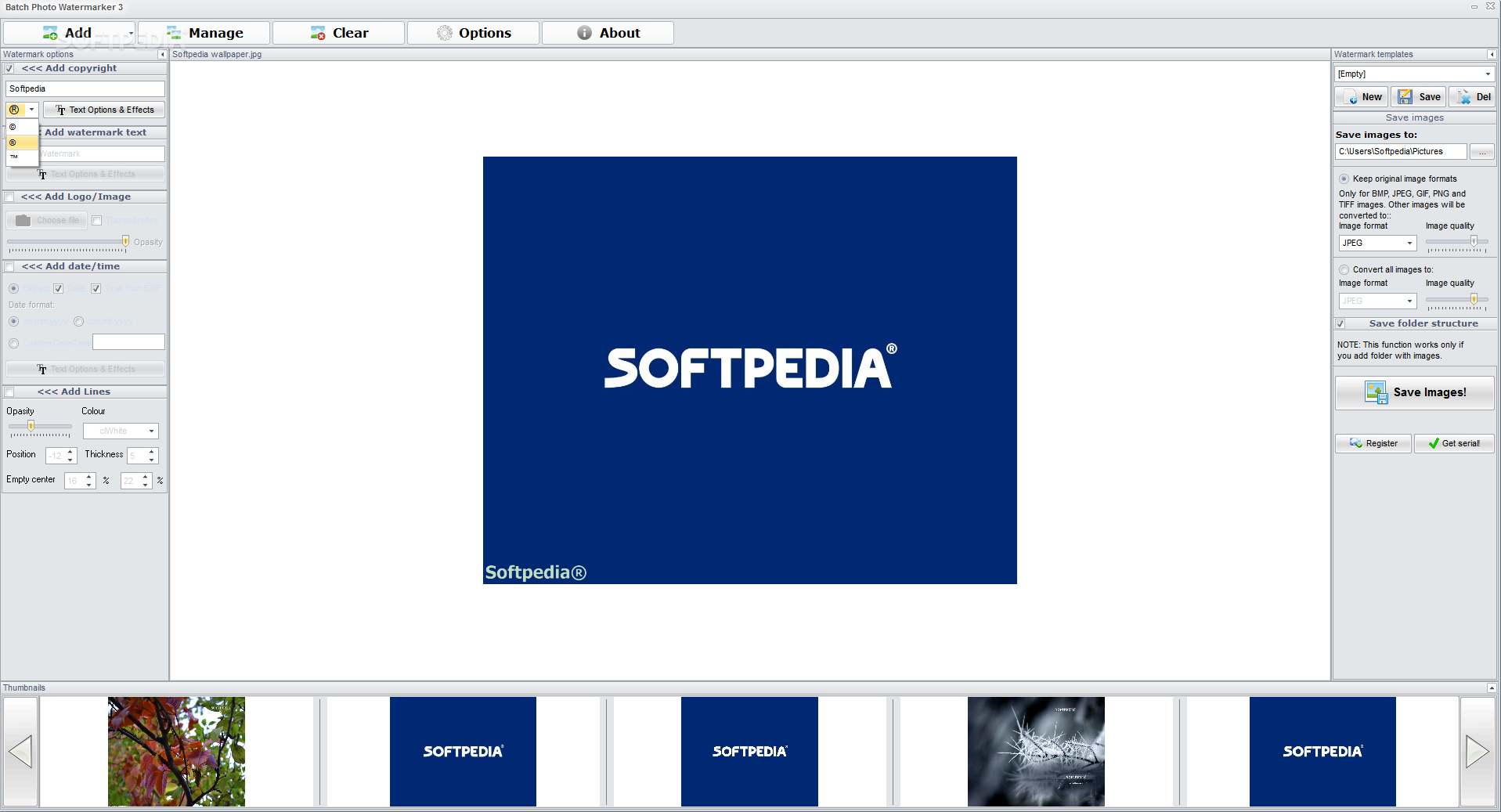The width and height of the screenshot is (1501, 812).
Task: Select the first Softpedia logo thumbnail
Action: click(463, 752)
